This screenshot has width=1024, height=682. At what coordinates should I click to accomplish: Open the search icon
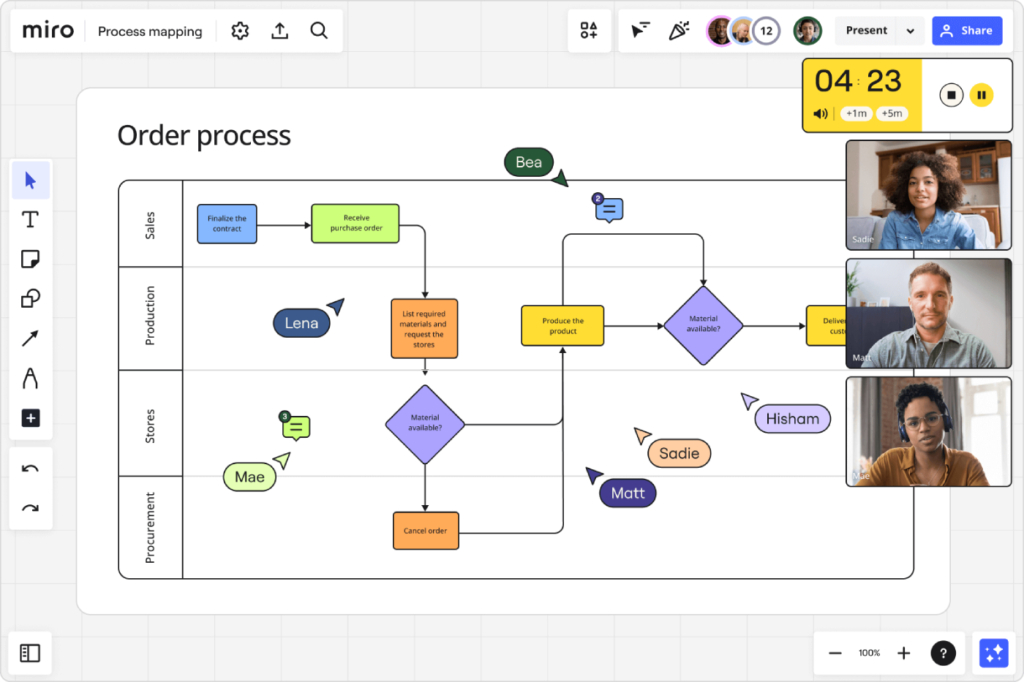319,31
